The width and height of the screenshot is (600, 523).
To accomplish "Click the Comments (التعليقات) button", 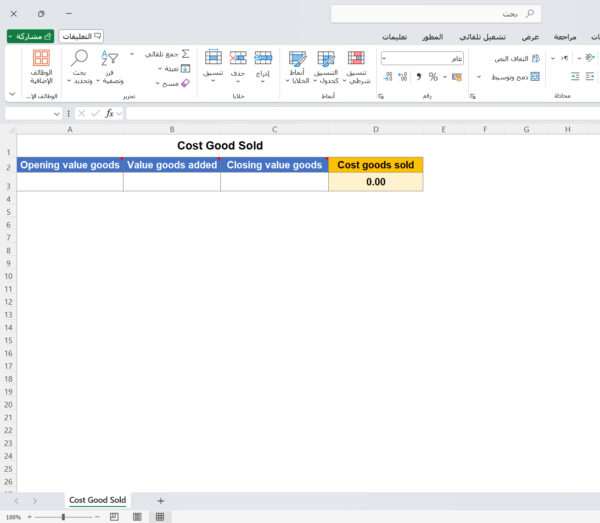I will click(82, 36).
